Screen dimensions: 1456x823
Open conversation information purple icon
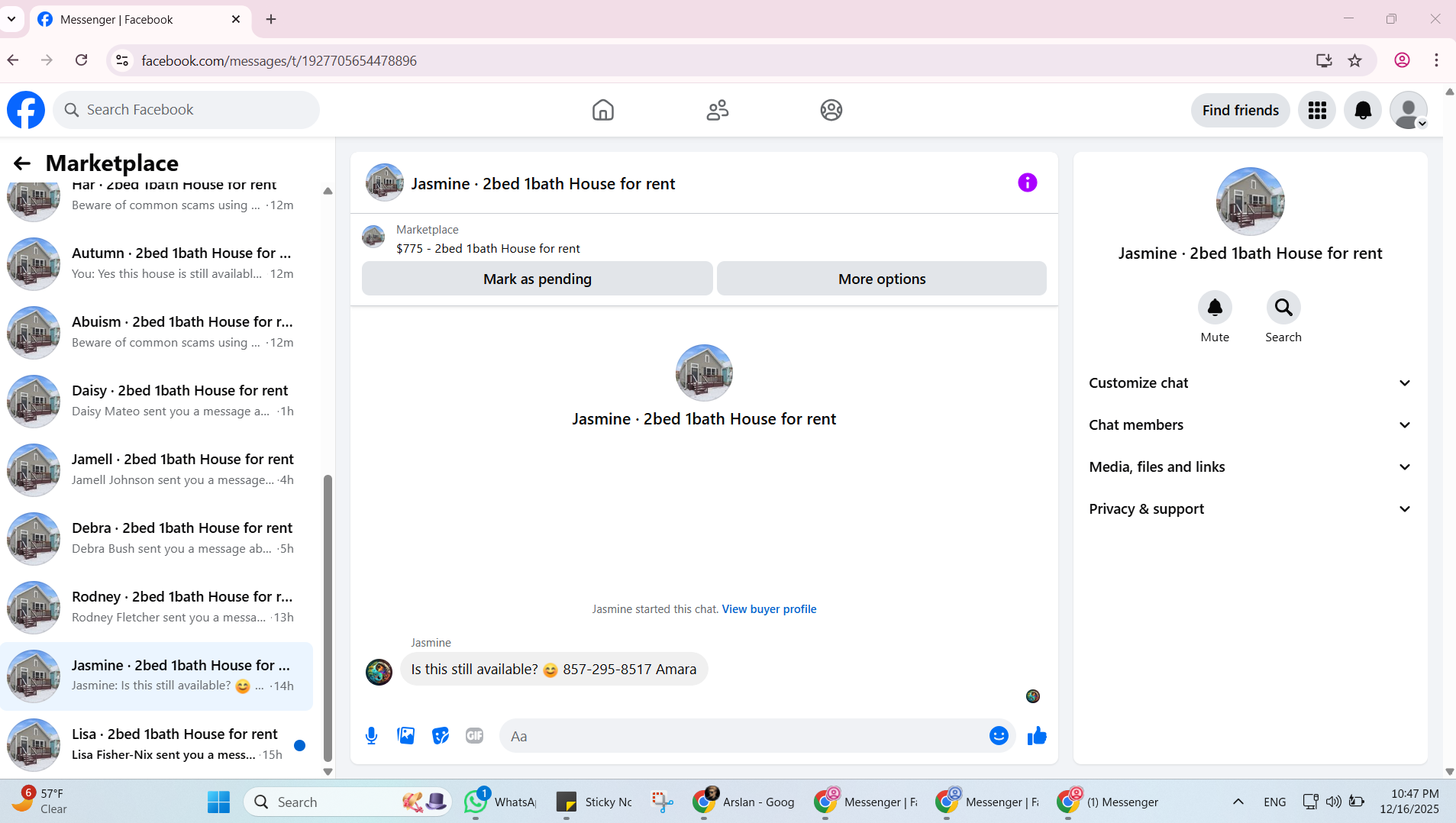pyautogui.click(x=1028, y=182)
